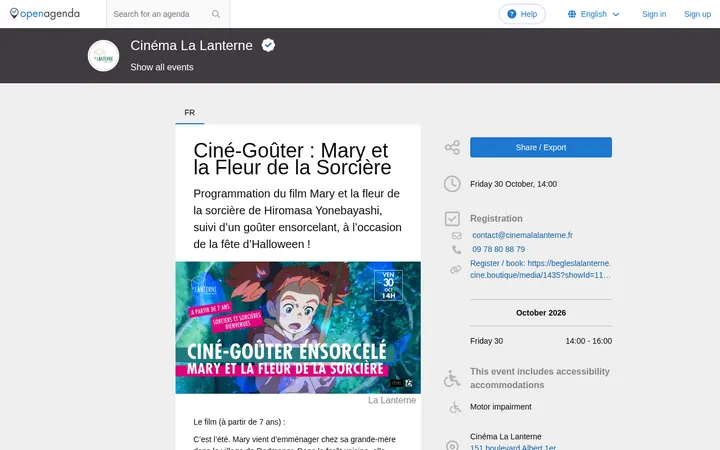The image size is (720, 450).
Task: Select the Cinéma La Lanterne venue name text
Action: point(506,436)
